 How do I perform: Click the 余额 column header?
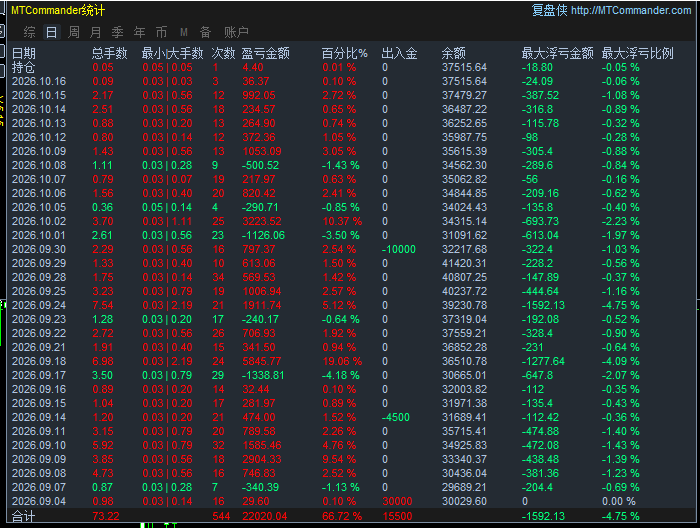pos(454,54)
